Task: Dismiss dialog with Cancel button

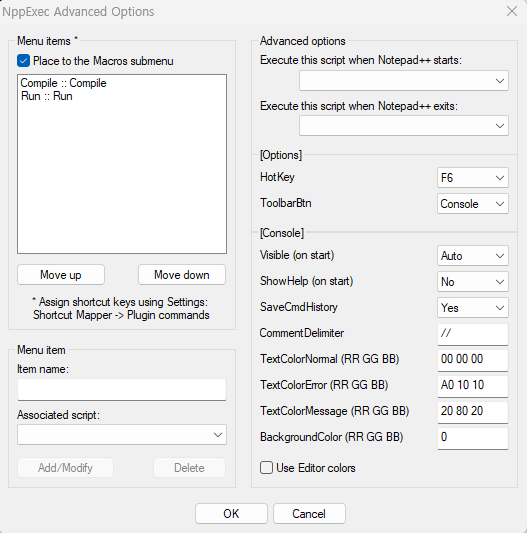Action: (x=309, y=514)
